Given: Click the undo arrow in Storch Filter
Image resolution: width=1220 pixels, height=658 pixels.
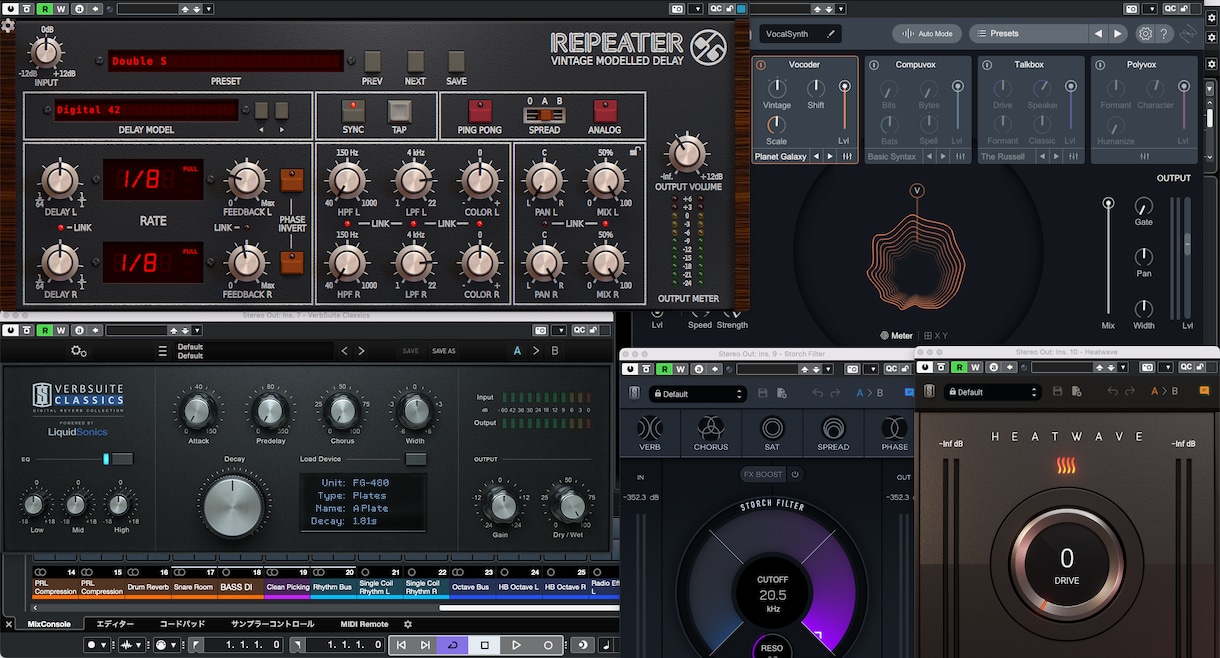Looking at the screenshot, I should pyautogui.click(x=818, y=393).
